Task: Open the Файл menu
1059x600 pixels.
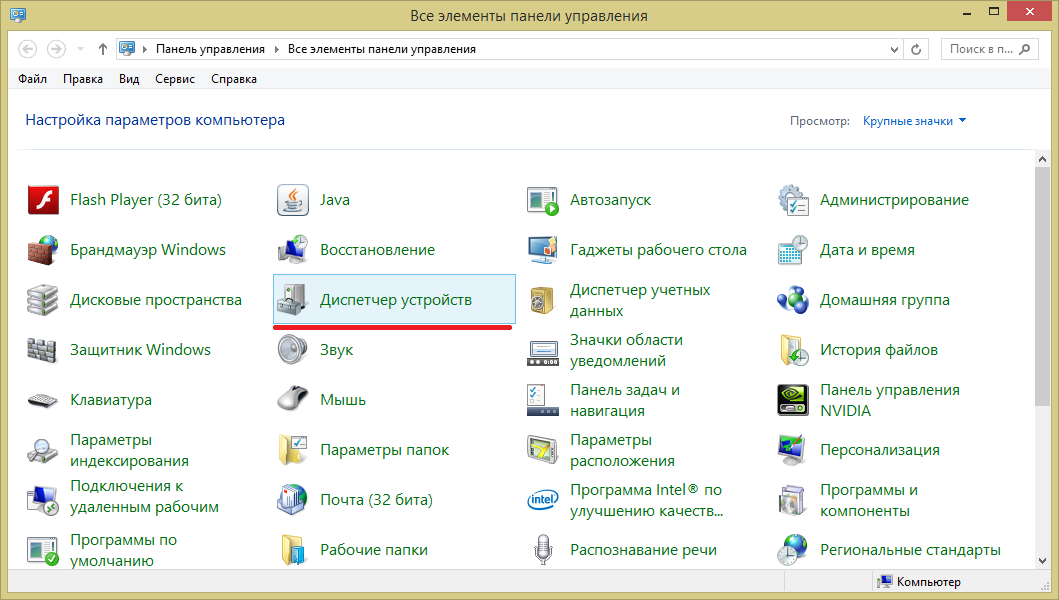Action: [x=32, y=79]
